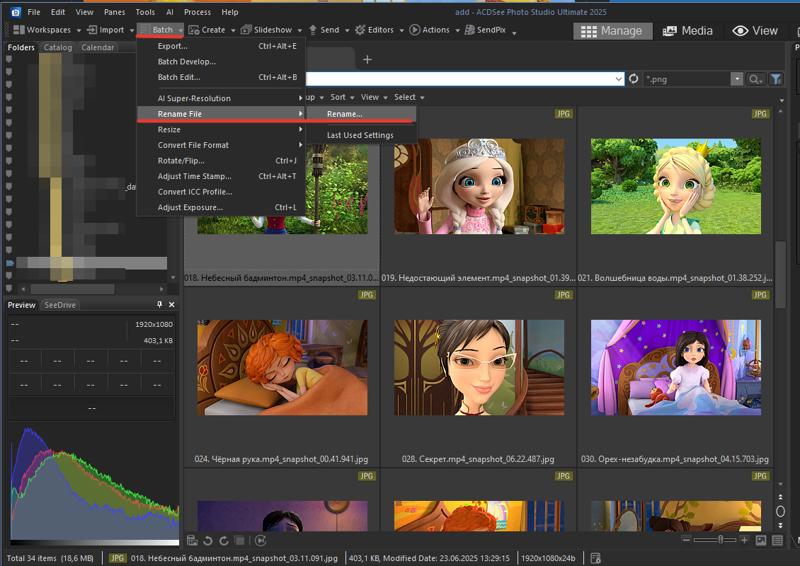Switch to the Calendar tab
The width and height of the screenshot is (800, 566).
(x=97, y=47)
